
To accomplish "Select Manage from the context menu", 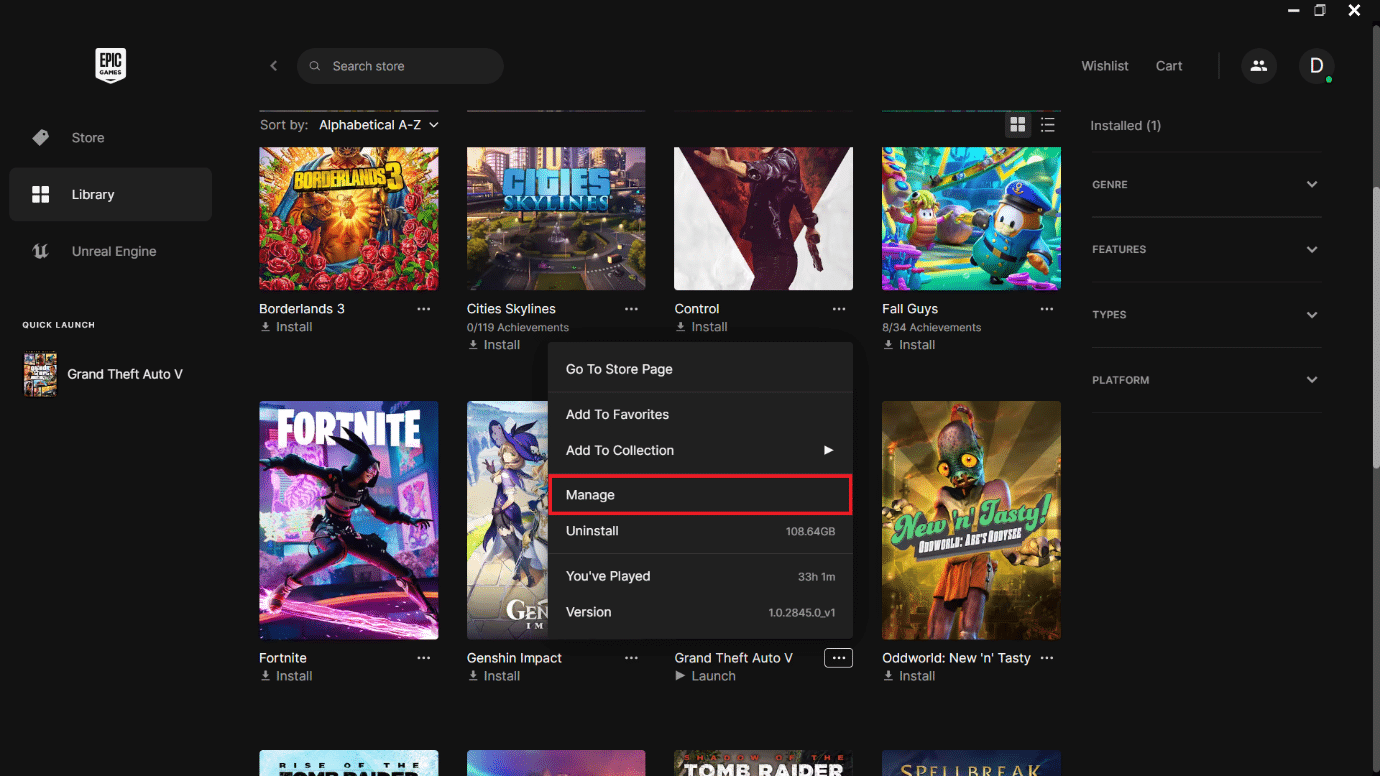I will point(700,495).
